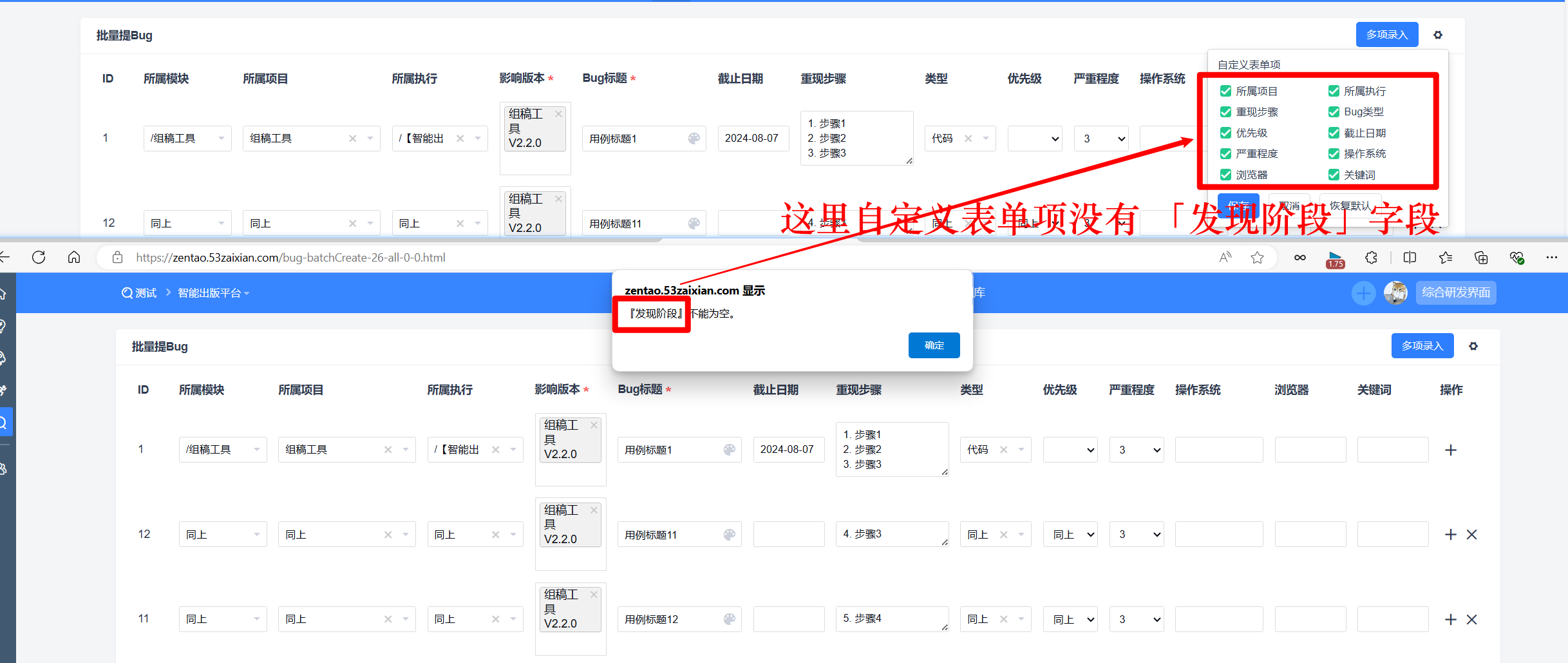Open the severity select in row 11 of browser window
The image size is (1568, 663).
point(1137,619)
